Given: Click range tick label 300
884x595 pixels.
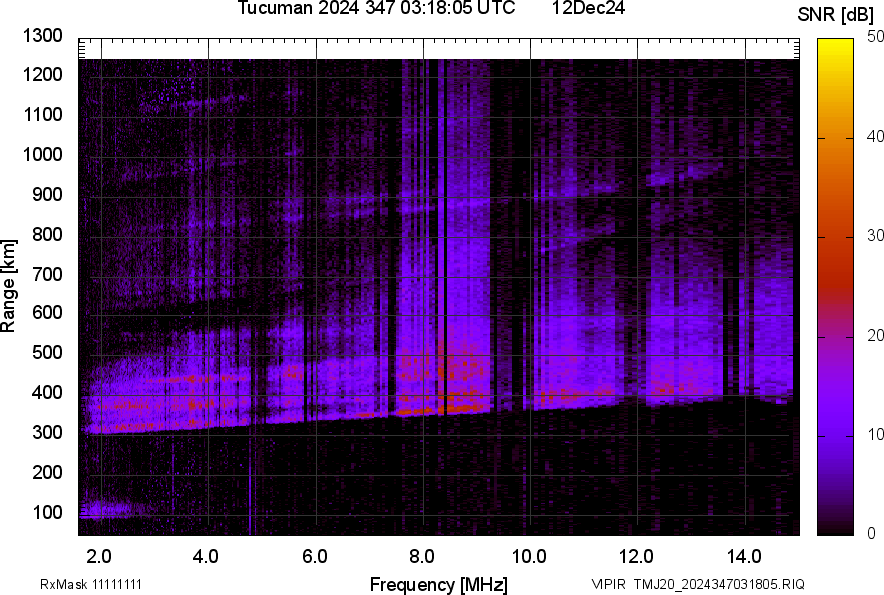Looking at the screenshot, I should coord(47,433).
